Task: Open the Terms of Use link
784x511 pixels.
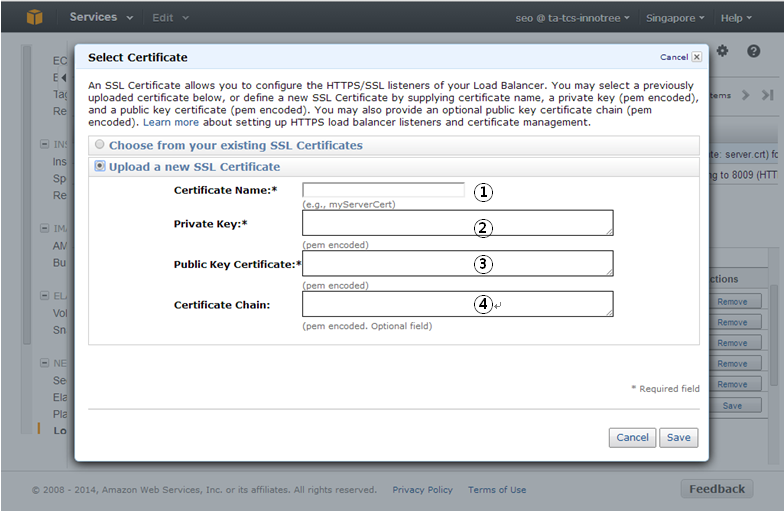Action: (497, 490)
